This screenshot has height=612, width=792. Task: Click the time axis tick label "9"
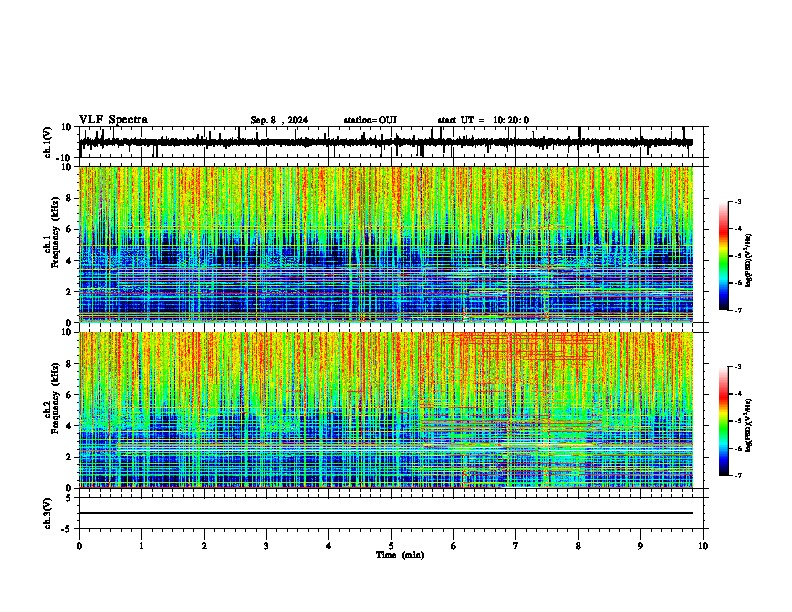click(x=640, y=546)
